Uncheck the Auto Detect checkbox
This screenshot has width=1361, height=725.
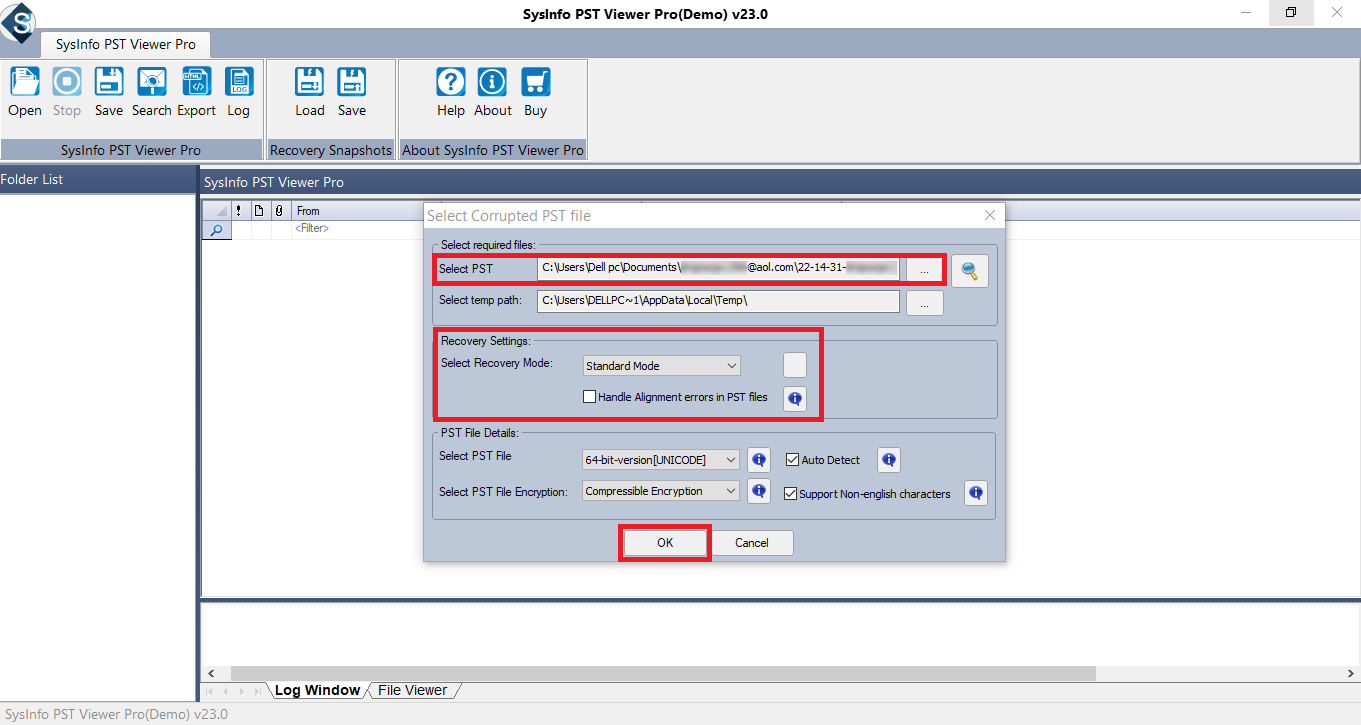click(x=793, y=460)
